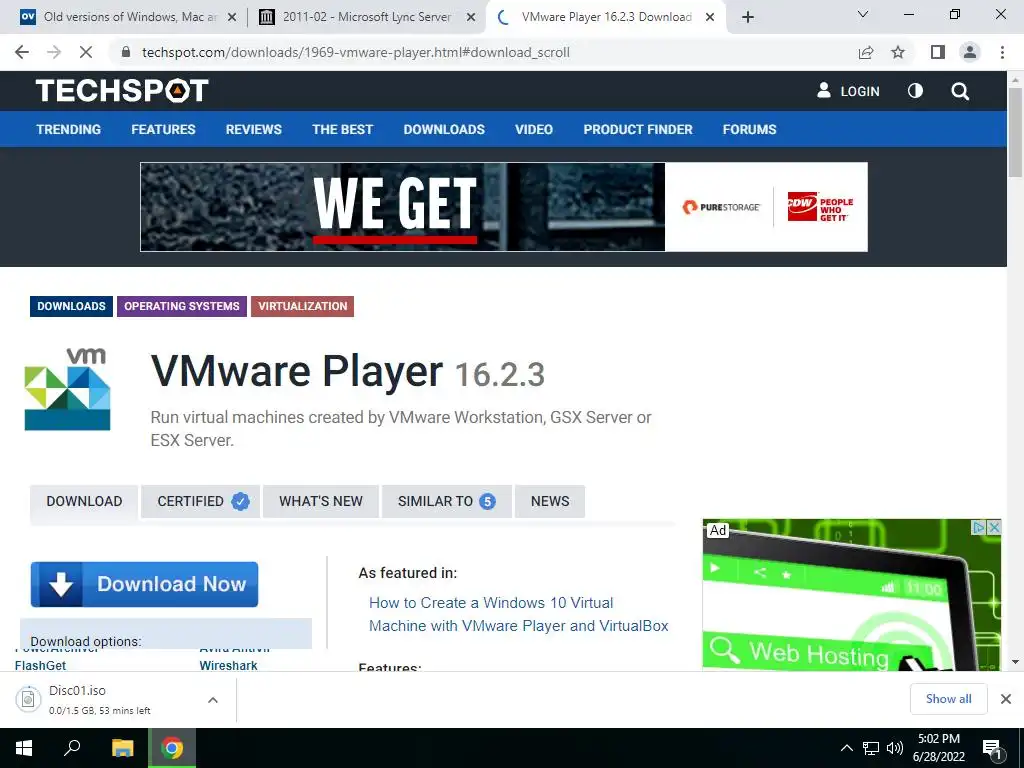This screenshot has height=768, width=1024.
Task: Open Windows 10 Virtual Machine article link
Action: click(x=519, y=614)
